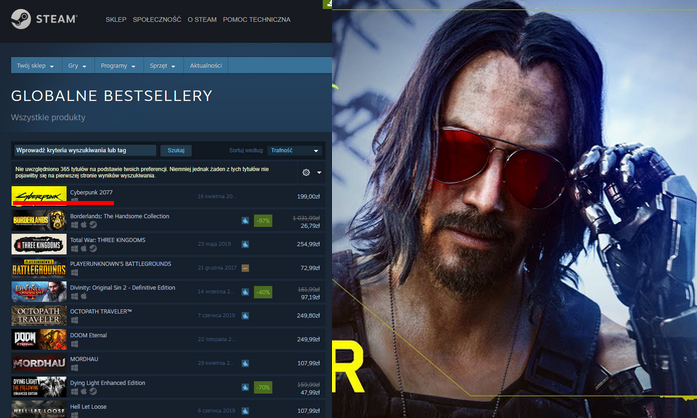
Task: Expand the Programy dropdown menu
Action: tap(118, 65)
